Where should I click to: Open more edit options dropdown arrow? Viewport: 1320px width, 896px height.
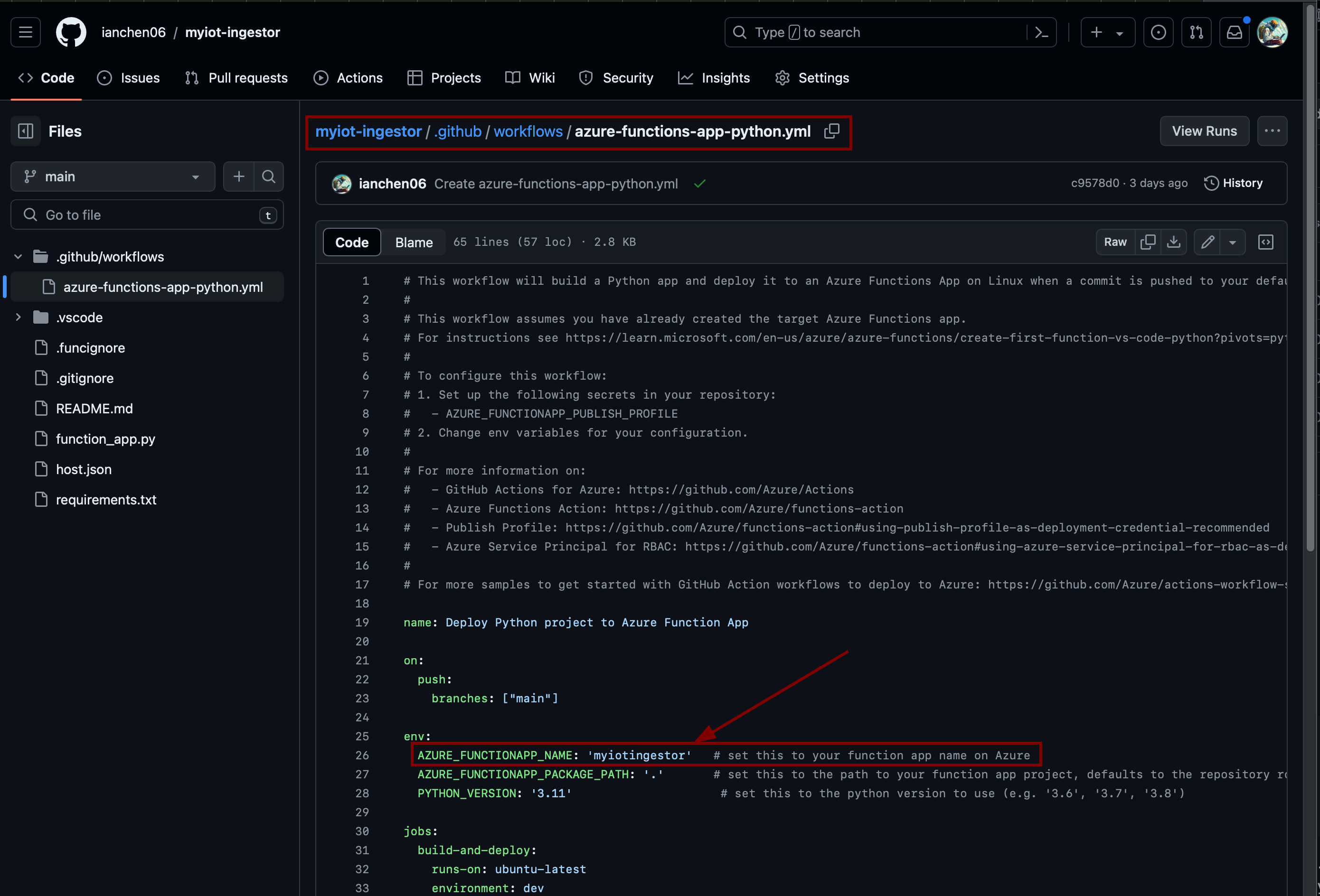(1233, 242)
